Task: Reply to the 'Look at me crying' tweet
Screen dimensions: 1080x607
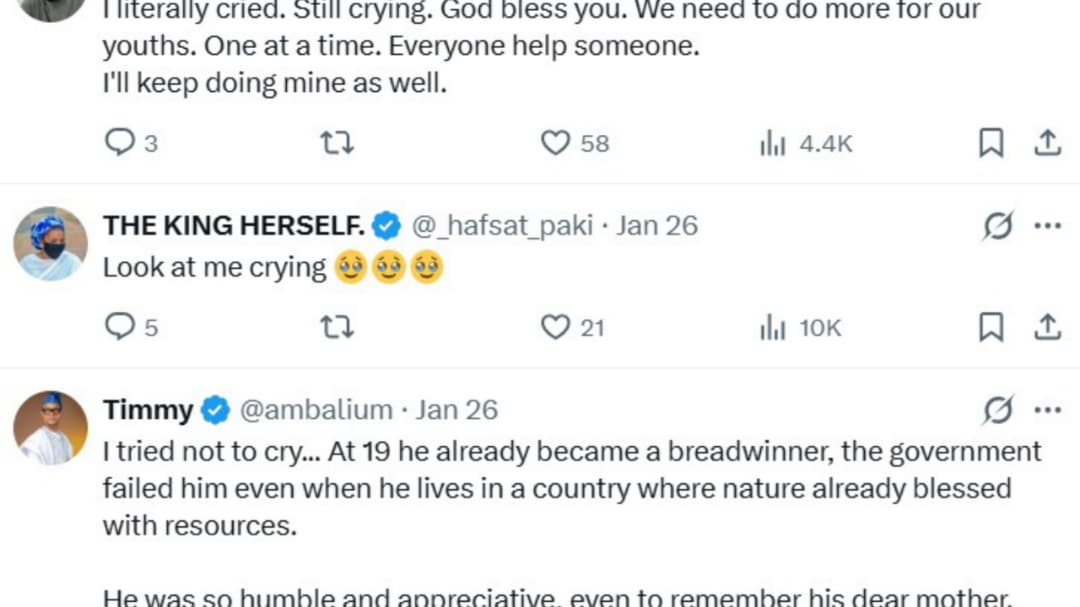Action: (120, 326)
